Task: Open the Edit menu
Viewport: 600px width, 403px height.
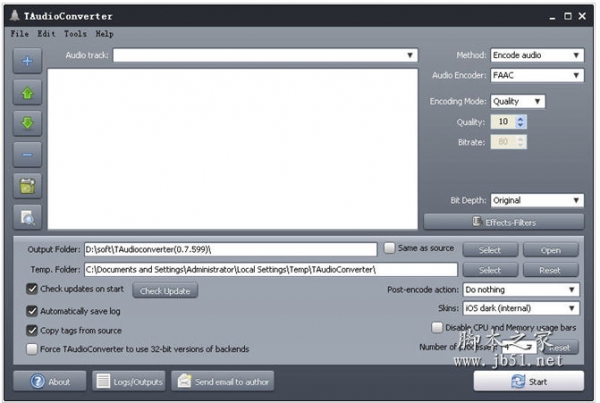Action: point(46,34)
